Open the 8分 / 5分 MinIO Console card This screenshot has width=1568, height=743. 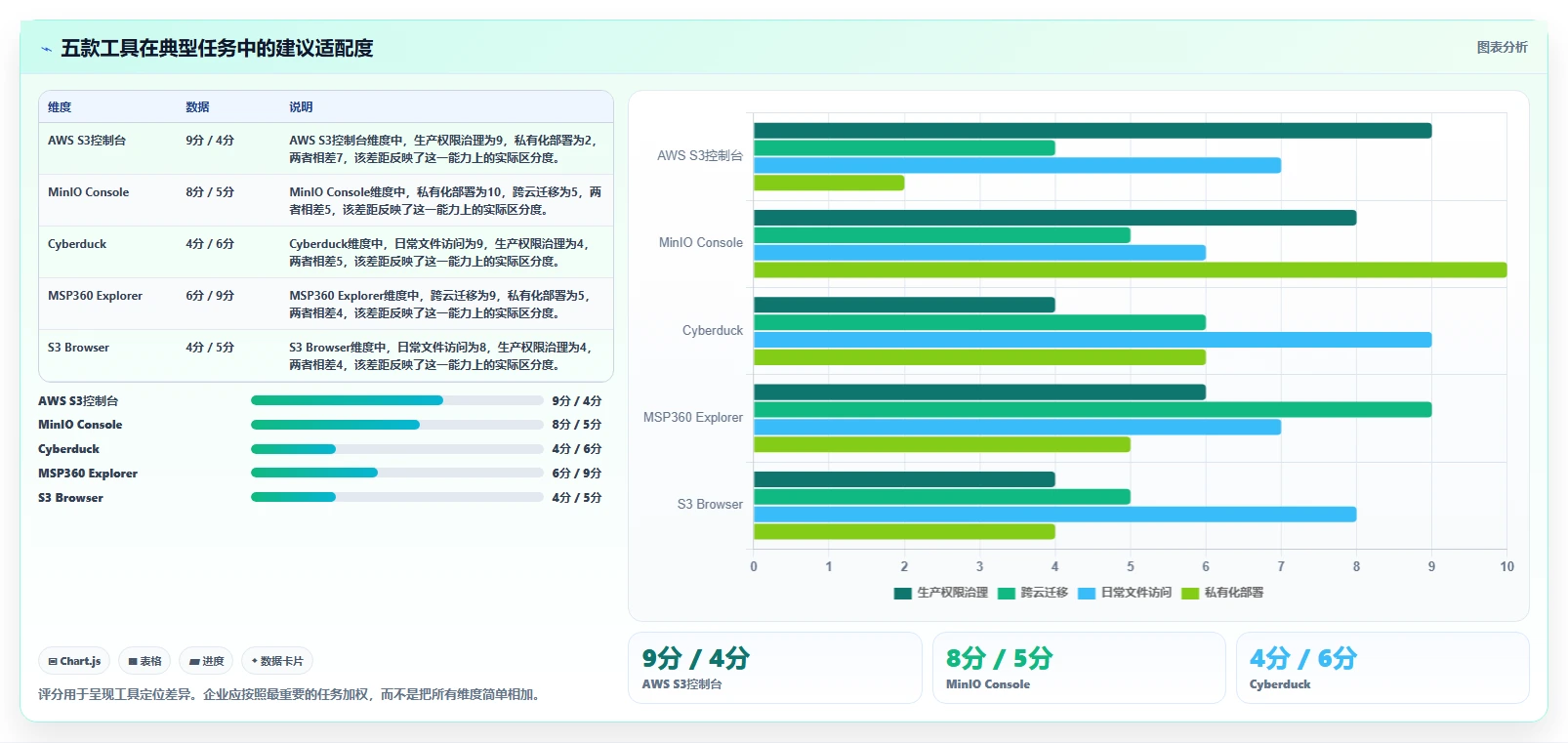point(1079,668)
